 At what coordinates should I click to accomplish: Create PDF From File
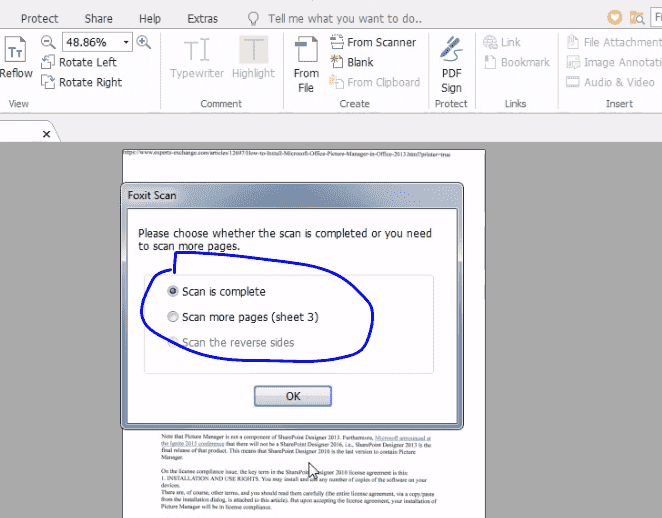[x=306, y=65]
